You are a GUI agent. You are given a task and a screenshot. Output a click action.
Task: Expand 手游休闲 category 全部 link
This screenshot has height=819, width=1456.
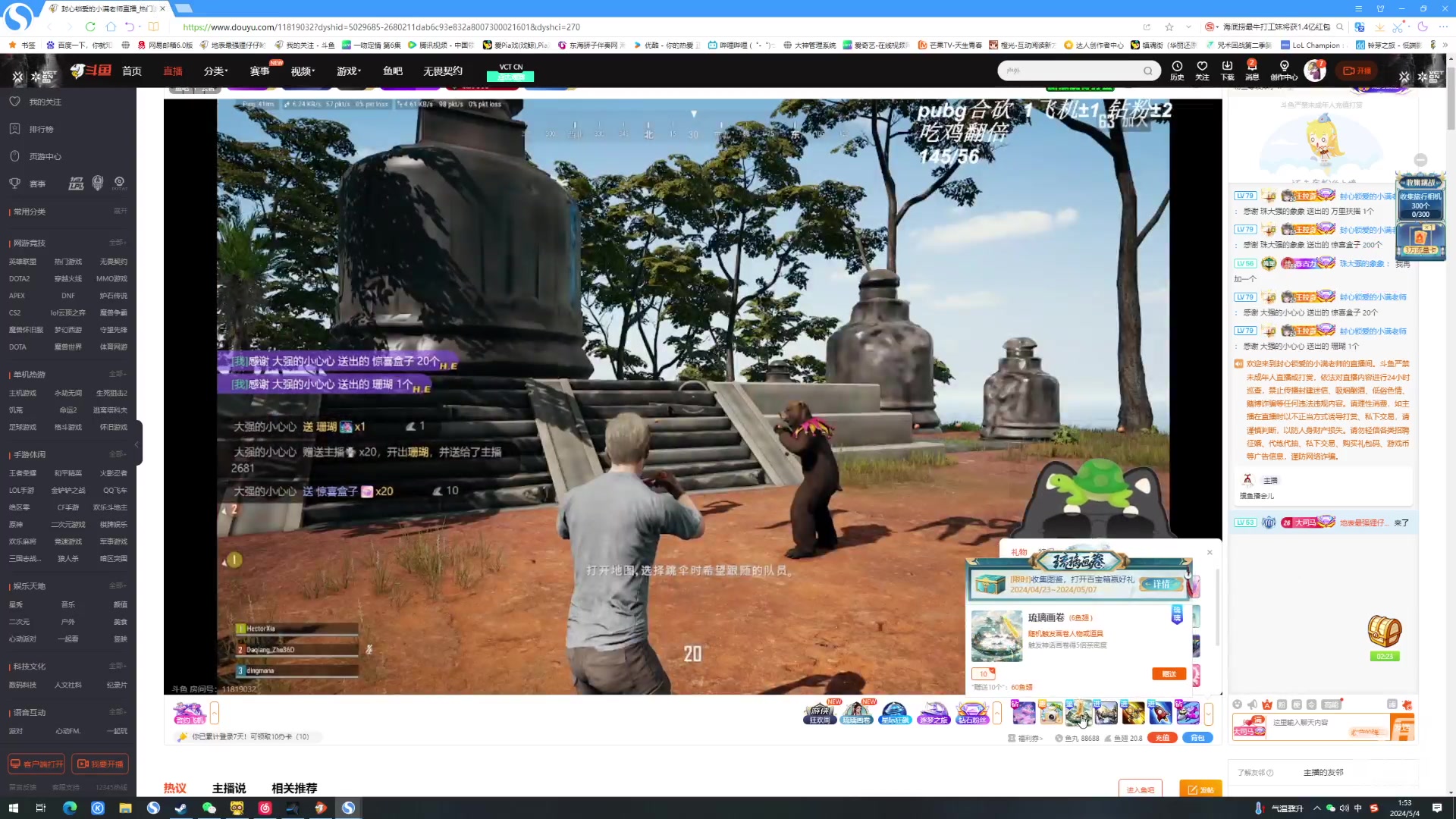click(118, 454)
